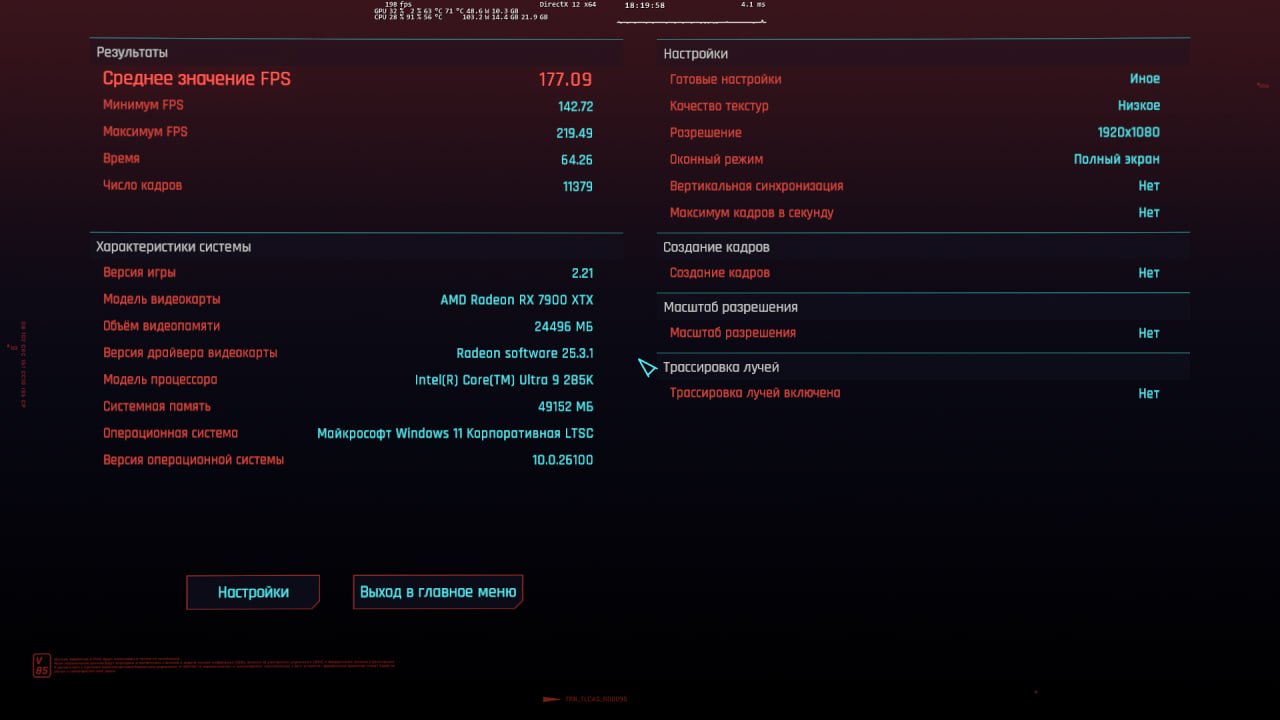Click the Вертикальная синхронизация value Нет
The height and width of the screenshot is (720, 1280).
1149,186
